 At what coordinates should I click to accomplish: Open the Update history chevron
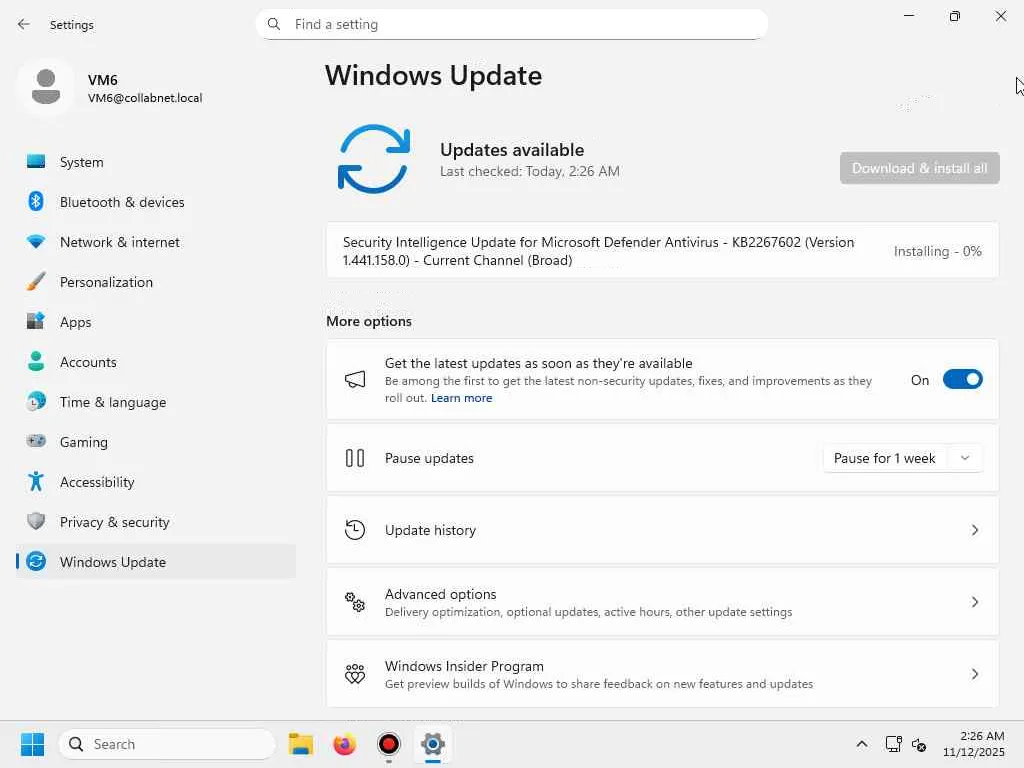[974, 530]
